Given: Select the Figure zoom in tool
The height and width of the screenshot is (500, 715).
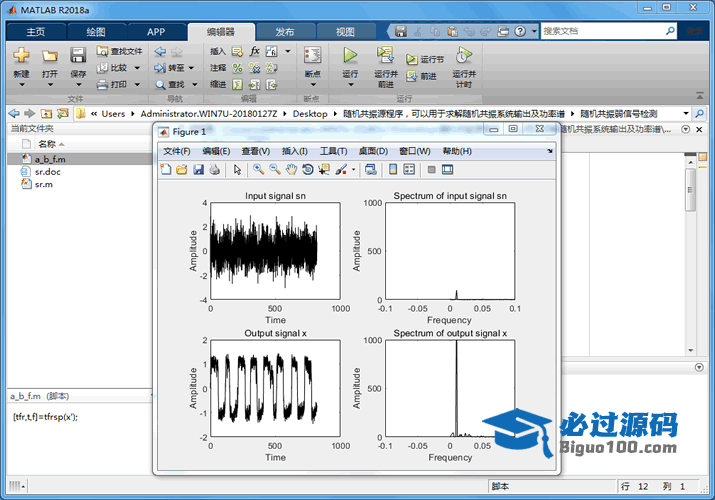Looking at the screenshot, I should point(259,170).
